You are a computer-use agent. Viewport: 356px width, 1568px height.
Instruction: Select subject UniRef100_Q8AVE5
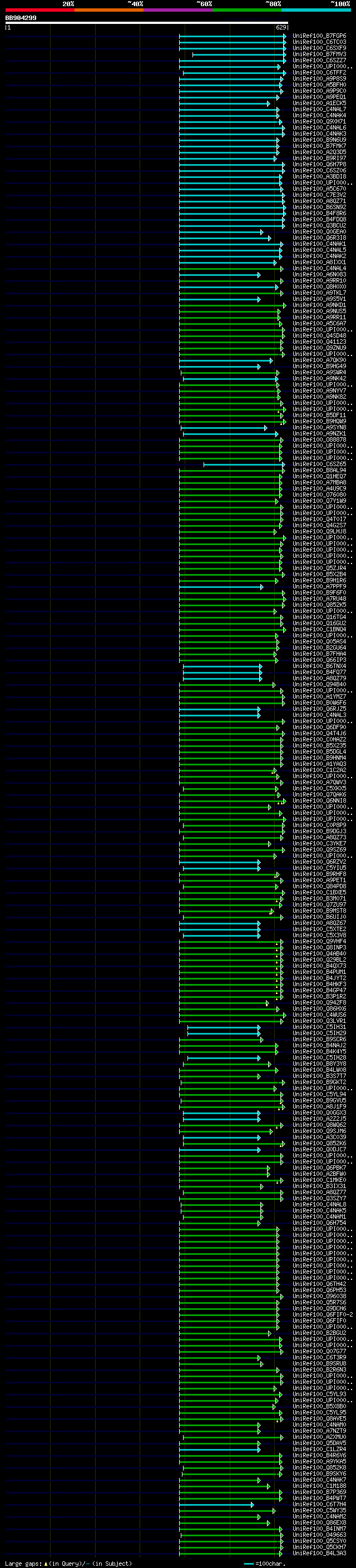pyautogui.click(x=319, y=1419)
